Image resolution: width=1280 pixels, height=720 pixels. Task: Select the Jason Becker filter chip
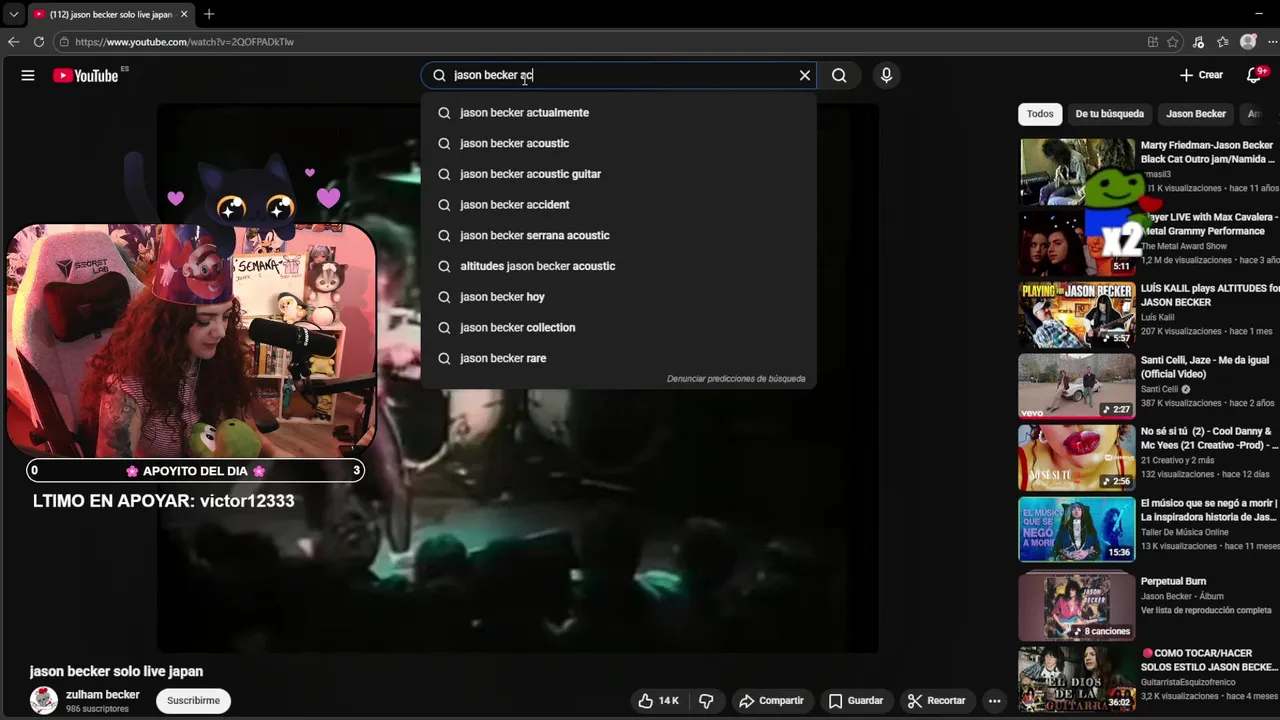click(x=1195, y=114)
